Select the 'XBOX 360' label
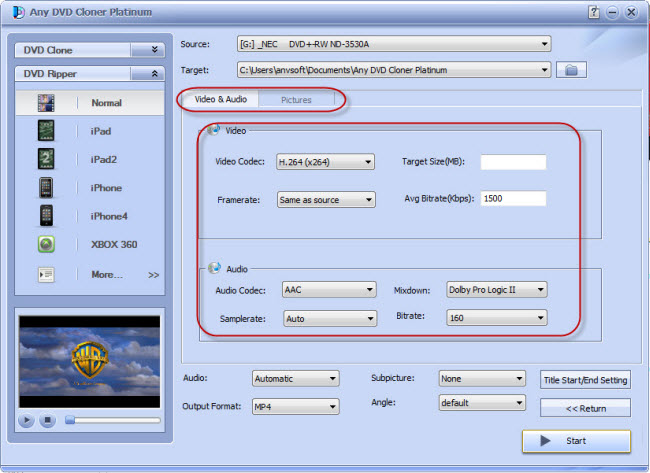Image resolution: width=650 pixels, height=473 pixels. pos(114,245)
